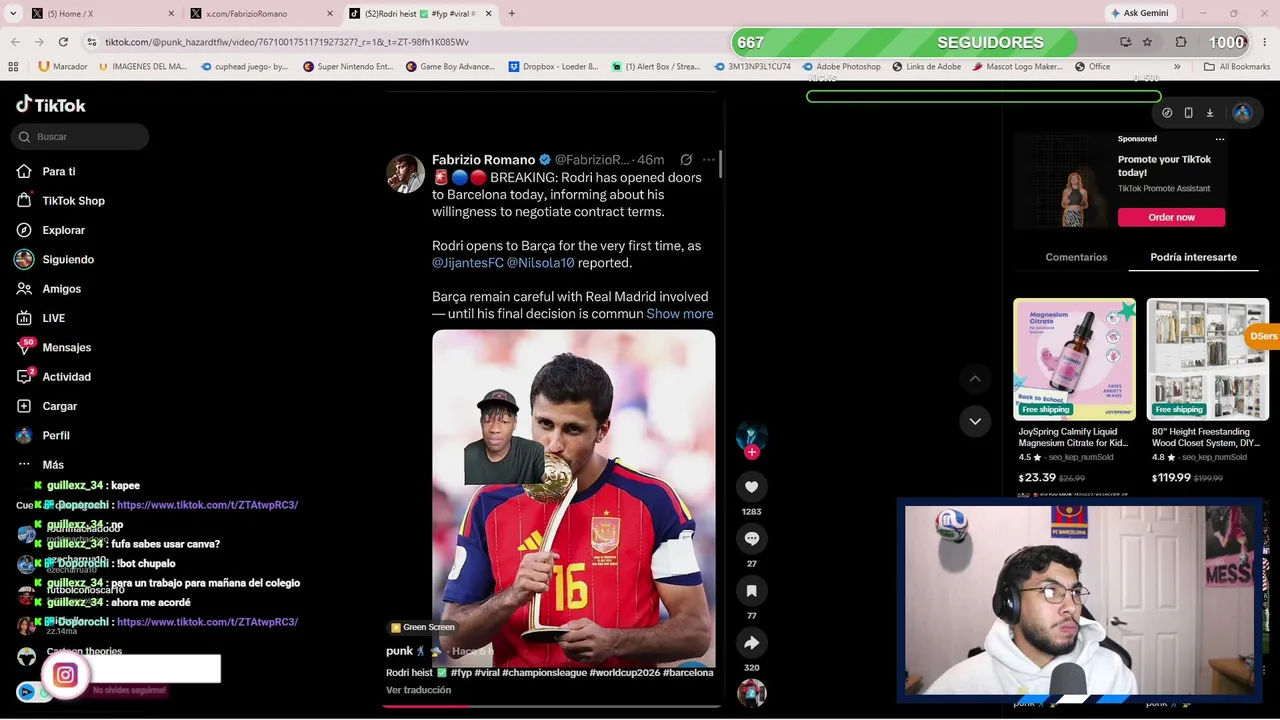Expand the Más sidebar menu
1280x720 pixels.
(40, 465)
